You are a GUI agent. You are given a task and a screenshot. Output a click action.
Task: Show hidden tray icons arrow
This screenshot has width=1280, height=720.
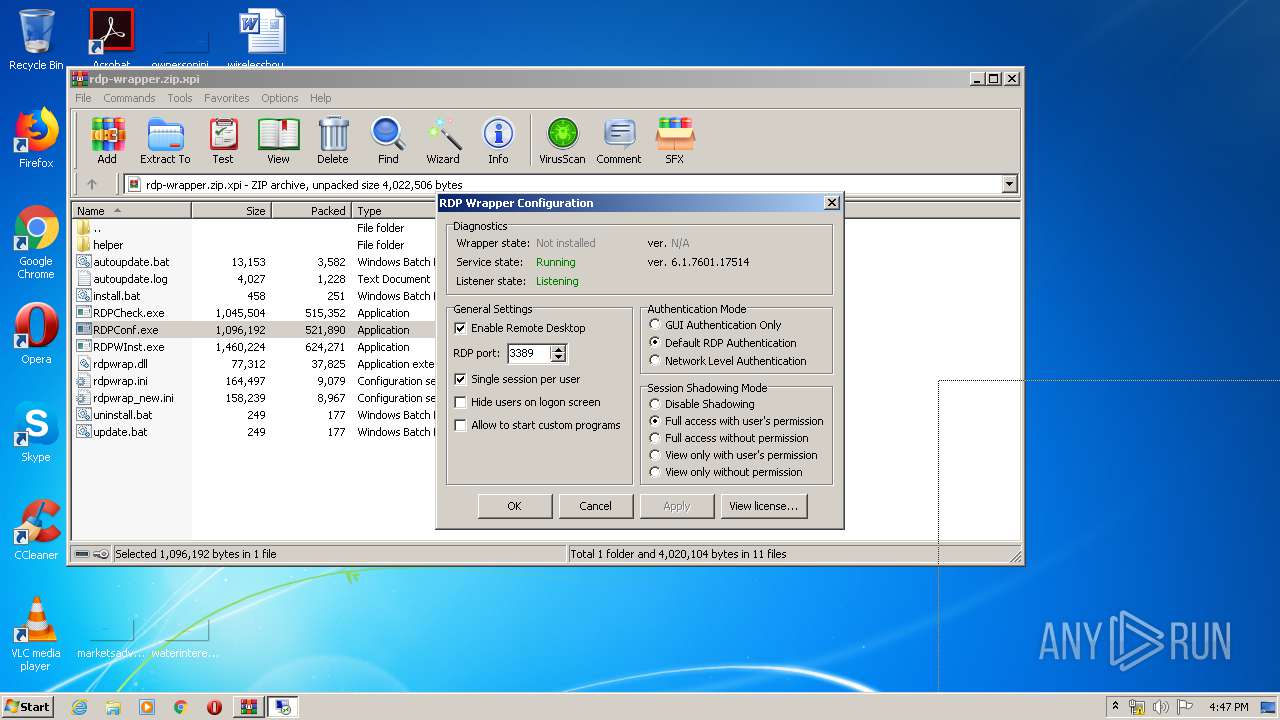[1115, 707]
